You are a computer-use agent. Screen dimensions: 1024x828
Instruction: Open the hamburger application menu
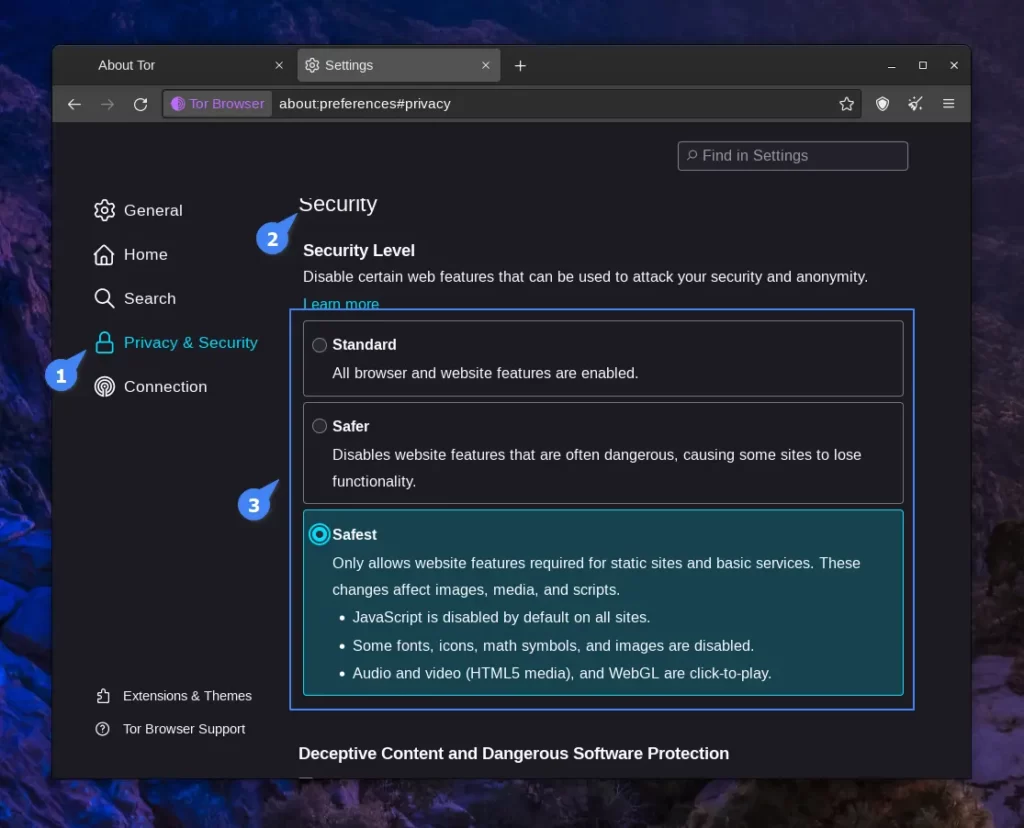[949, 104]
